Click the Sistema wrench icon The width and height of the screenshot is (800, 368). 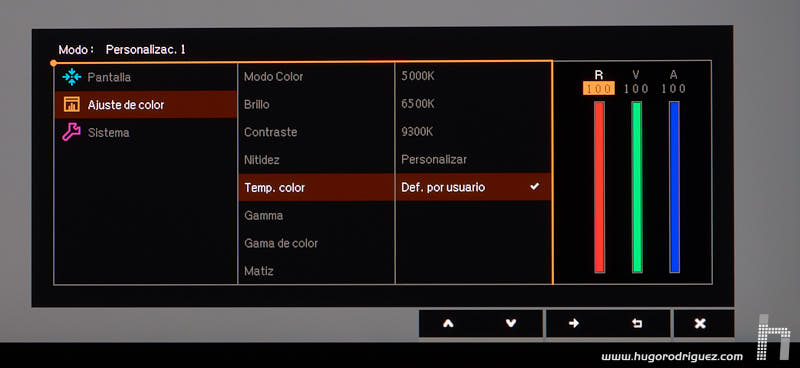click(x=71, y=132)
